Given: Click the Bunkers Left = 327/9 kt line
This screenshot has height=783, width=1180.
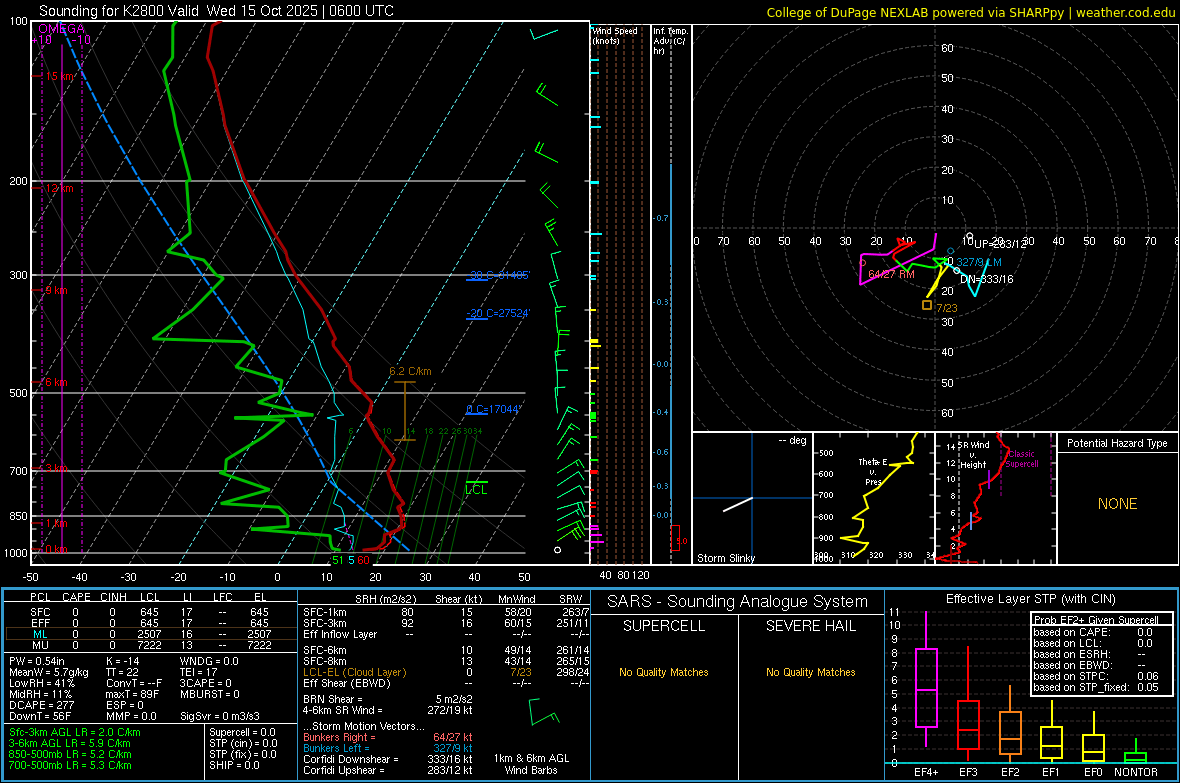Looking at the screenshot, I should coord(388,748).
